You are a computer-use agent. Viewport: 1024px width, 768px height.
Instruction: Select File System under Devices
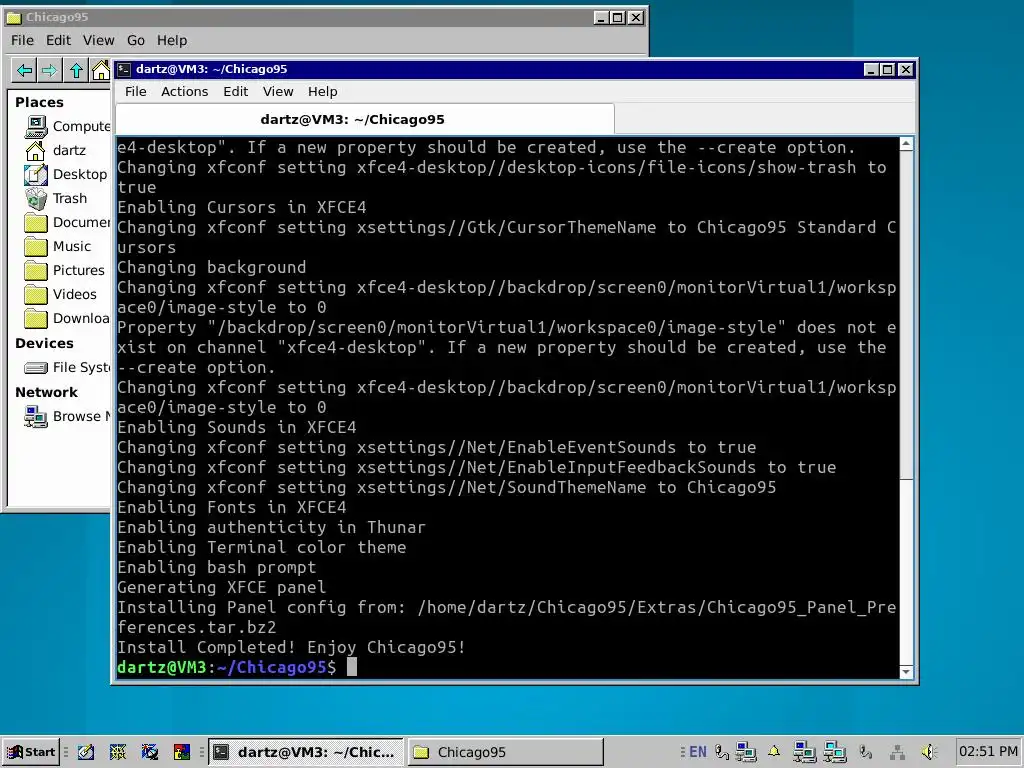pyautogui.click(x=67, y=368)
